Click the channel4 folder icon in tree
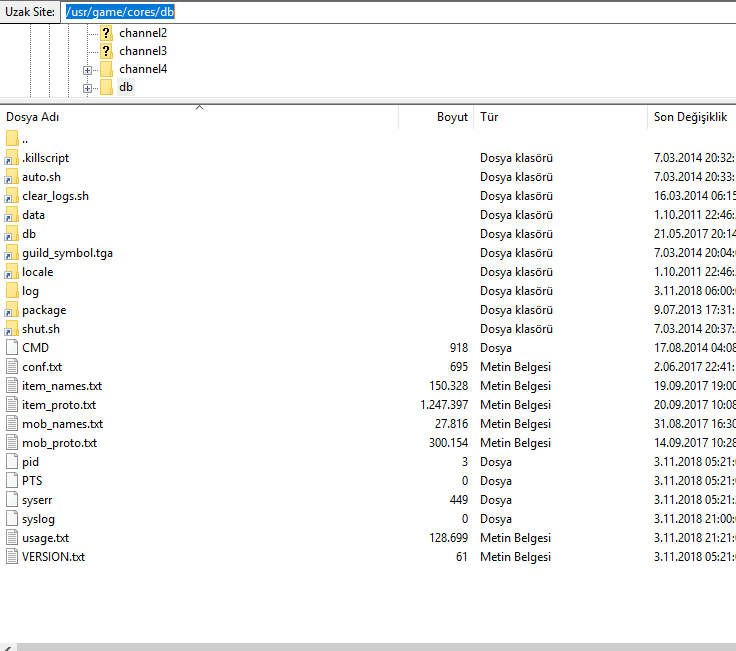Viewport: 736px width, 651px height. tap(107, 69)
